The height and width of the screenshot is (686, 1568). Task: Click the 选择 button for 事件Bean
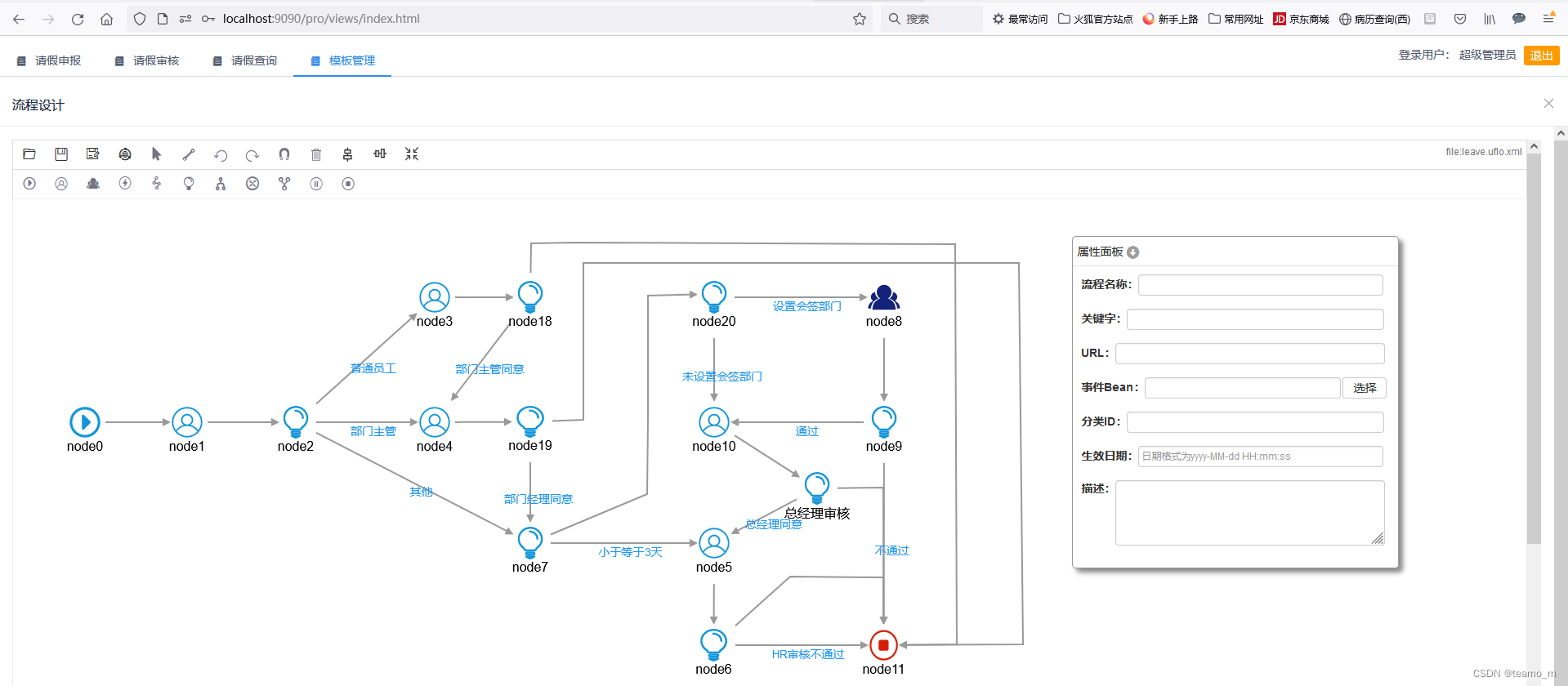pyautogui.click(x=1365, y=388)
